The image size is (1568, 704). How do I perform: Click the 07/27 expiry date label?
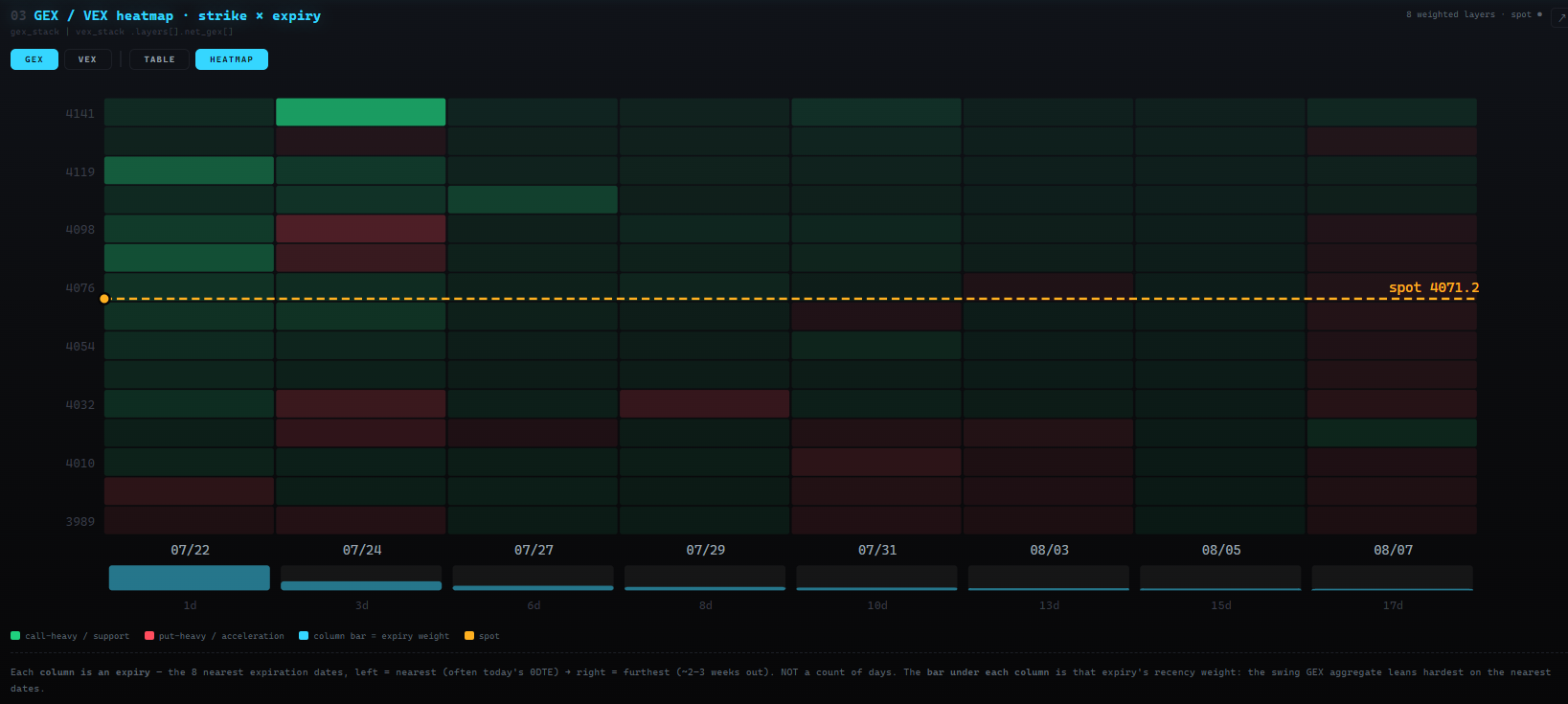[534, 550]
